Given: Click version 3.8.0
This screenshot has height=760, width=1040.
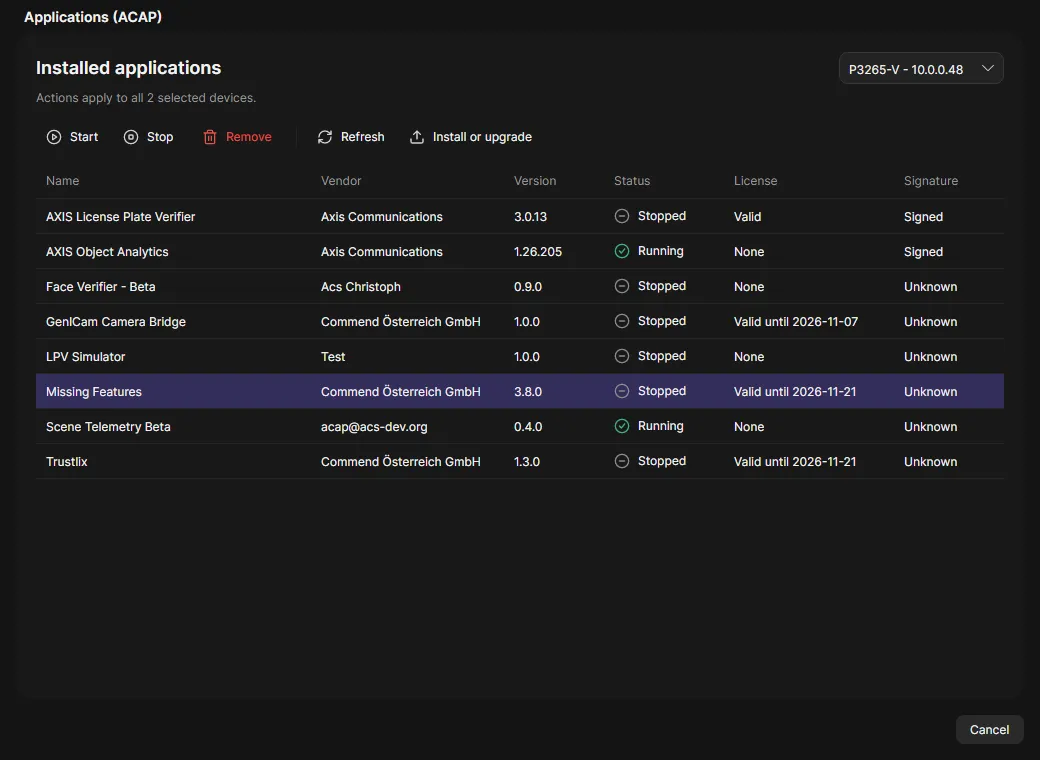Looking at the screenshot, I should (528, 392).
